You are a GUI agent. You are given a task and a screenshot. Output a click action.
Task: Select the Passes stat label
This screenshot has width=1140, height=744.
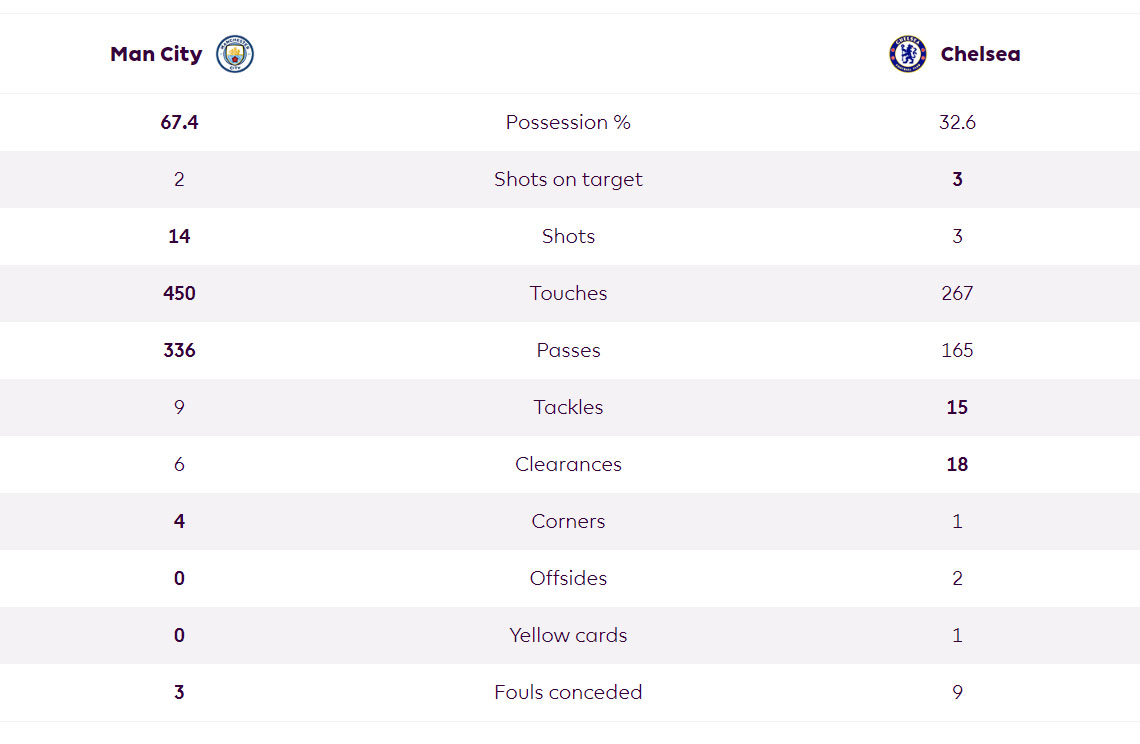tap(568, 350)
